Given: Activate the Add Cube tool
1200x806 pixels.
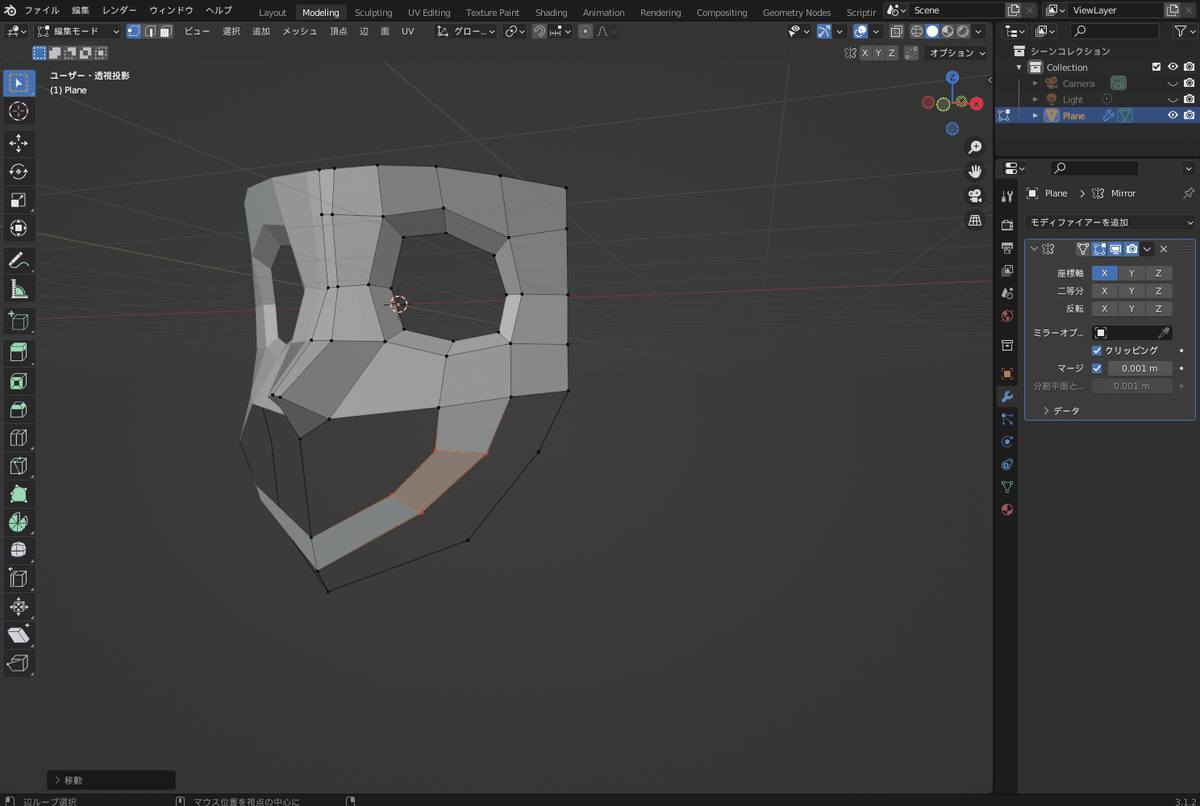Looking at the screenshot, I should click(x=19, y=322).
